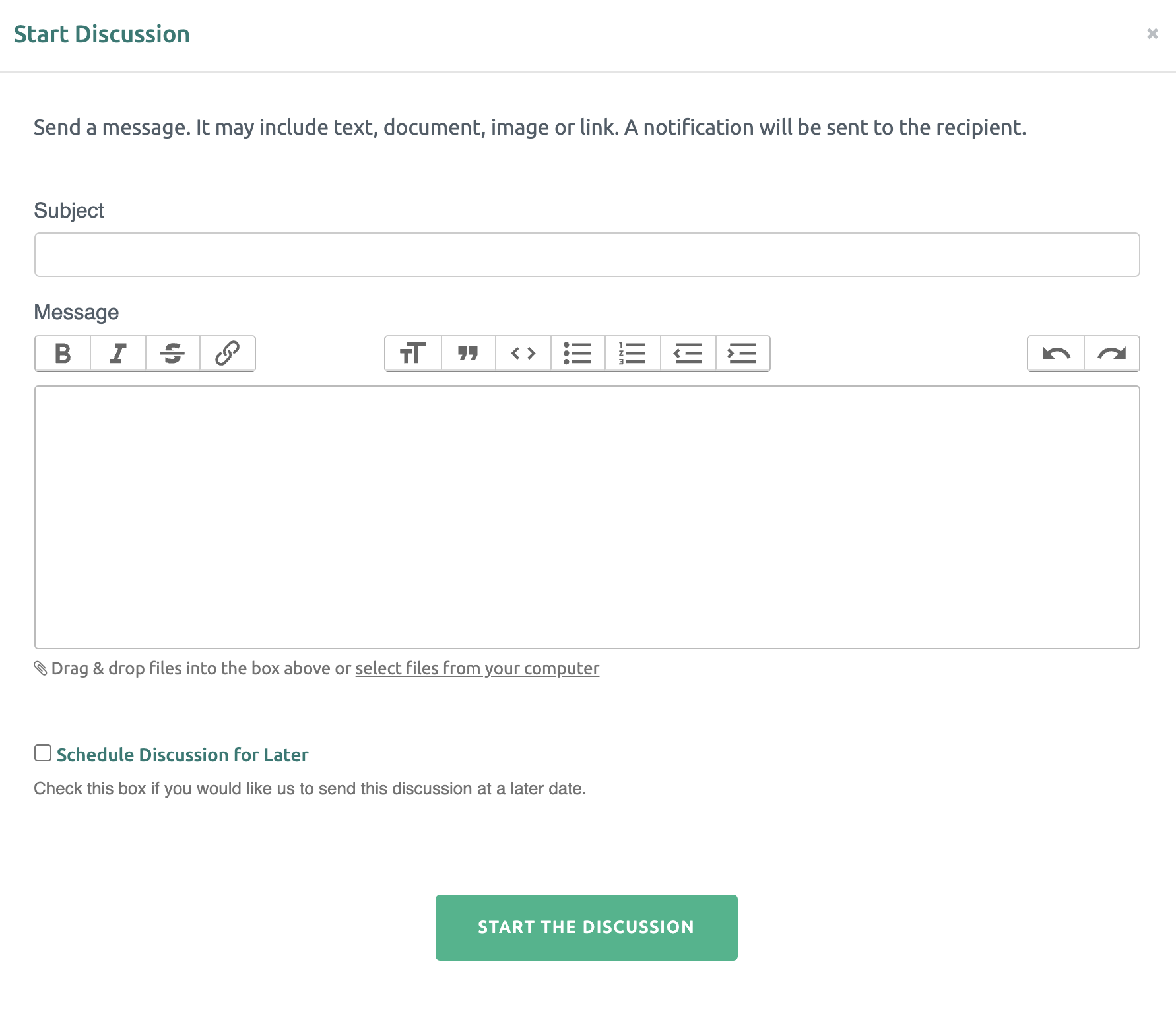Close the Start Discussion dialog

click(x=1152, y=34)
